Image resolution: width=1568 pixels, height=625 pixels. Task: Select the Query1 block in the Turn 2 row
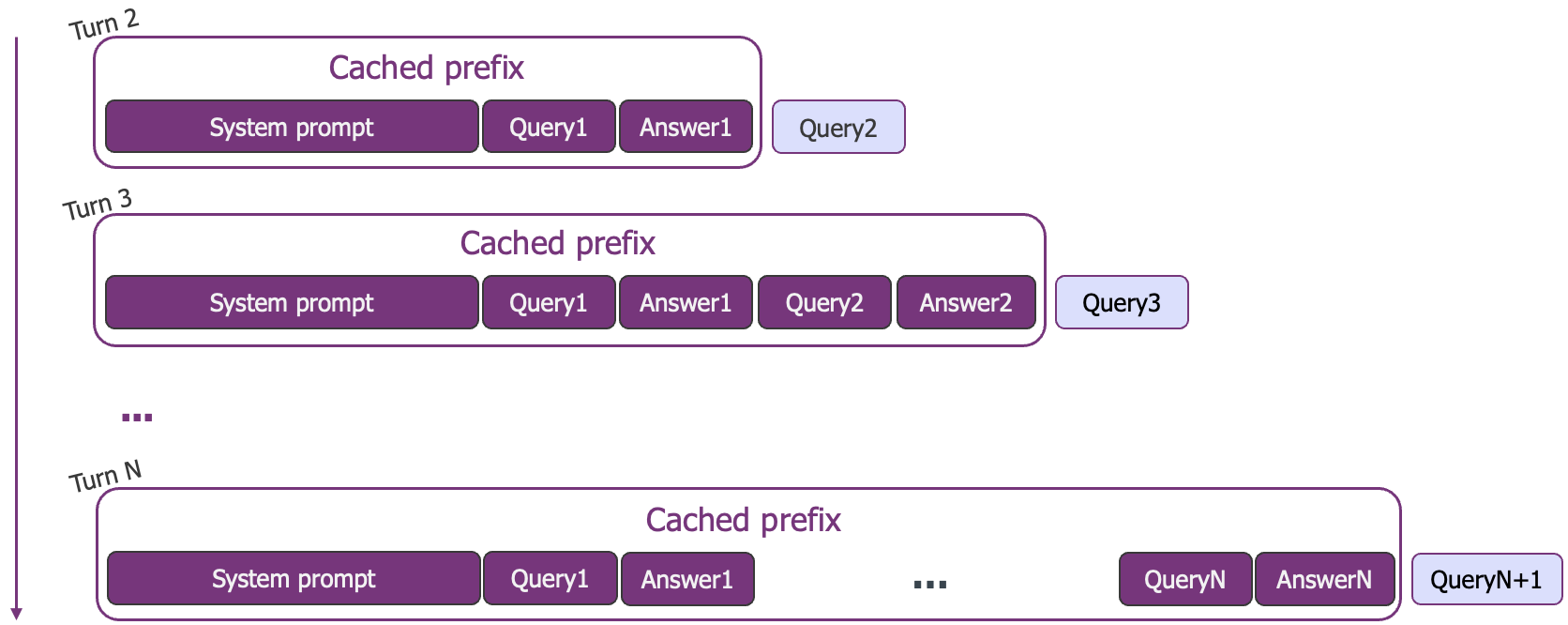point(549,127)
